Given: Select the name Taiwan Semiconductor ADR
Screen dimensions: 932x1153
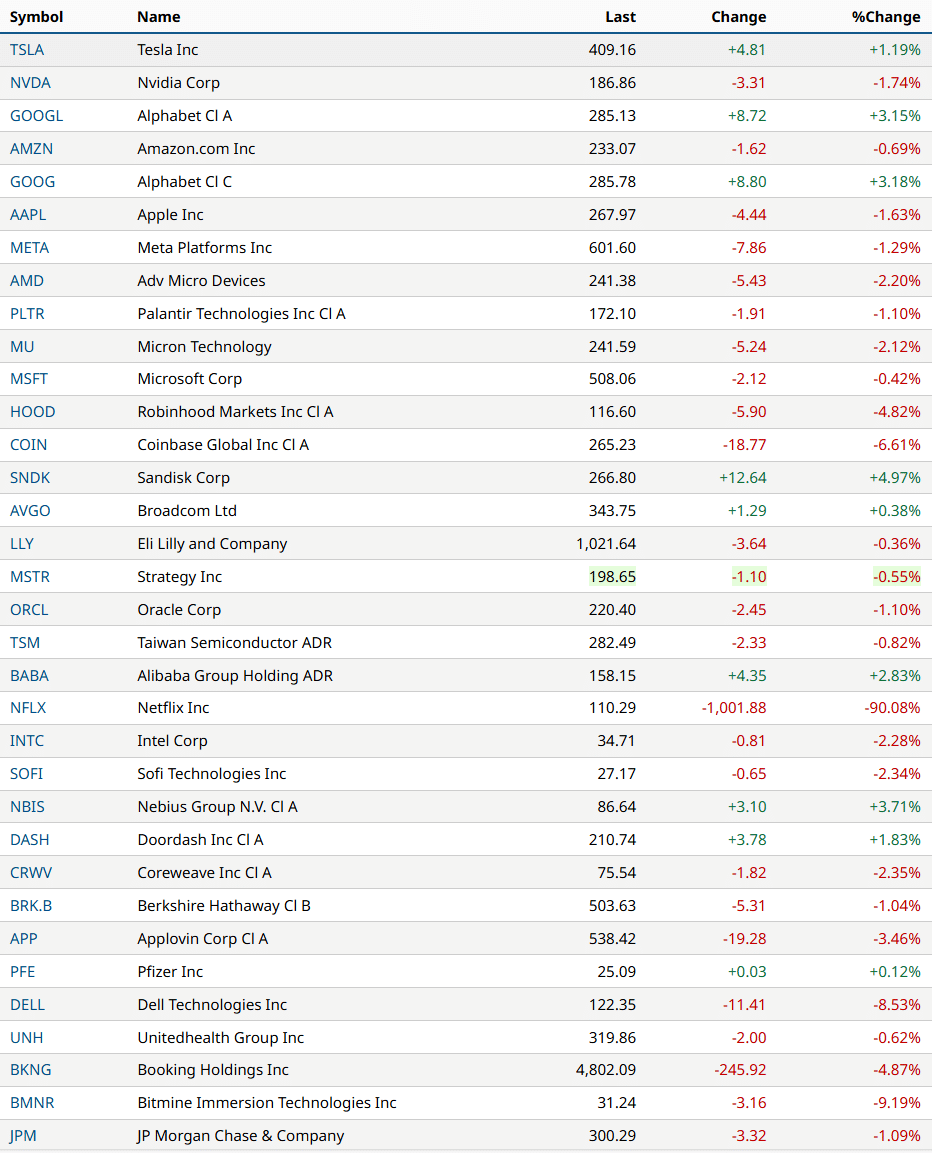Looking at the screenshot, I should point(235,643).
